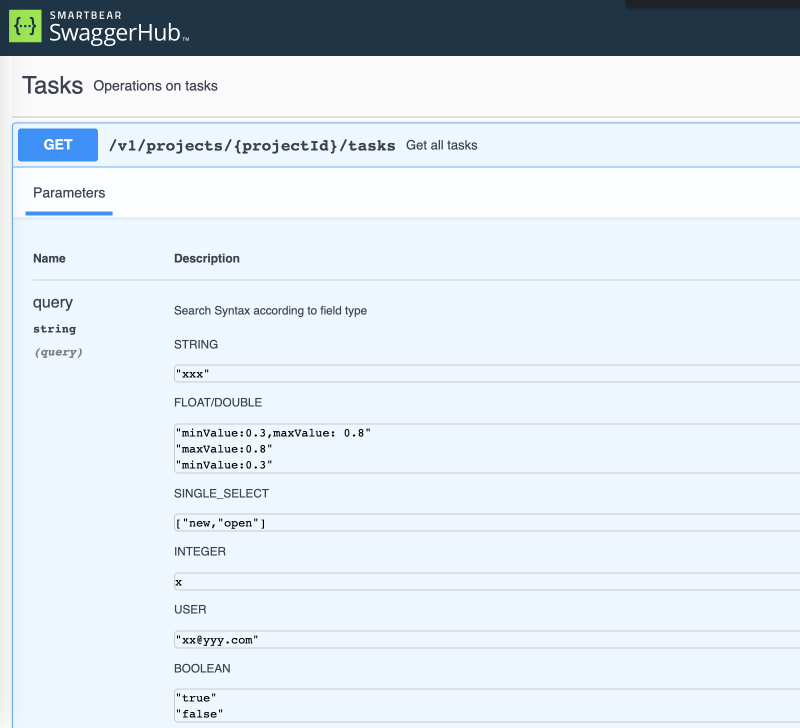The image size is (800, 728).
Task: Select the 'query' parameter name
Action: 53,302
